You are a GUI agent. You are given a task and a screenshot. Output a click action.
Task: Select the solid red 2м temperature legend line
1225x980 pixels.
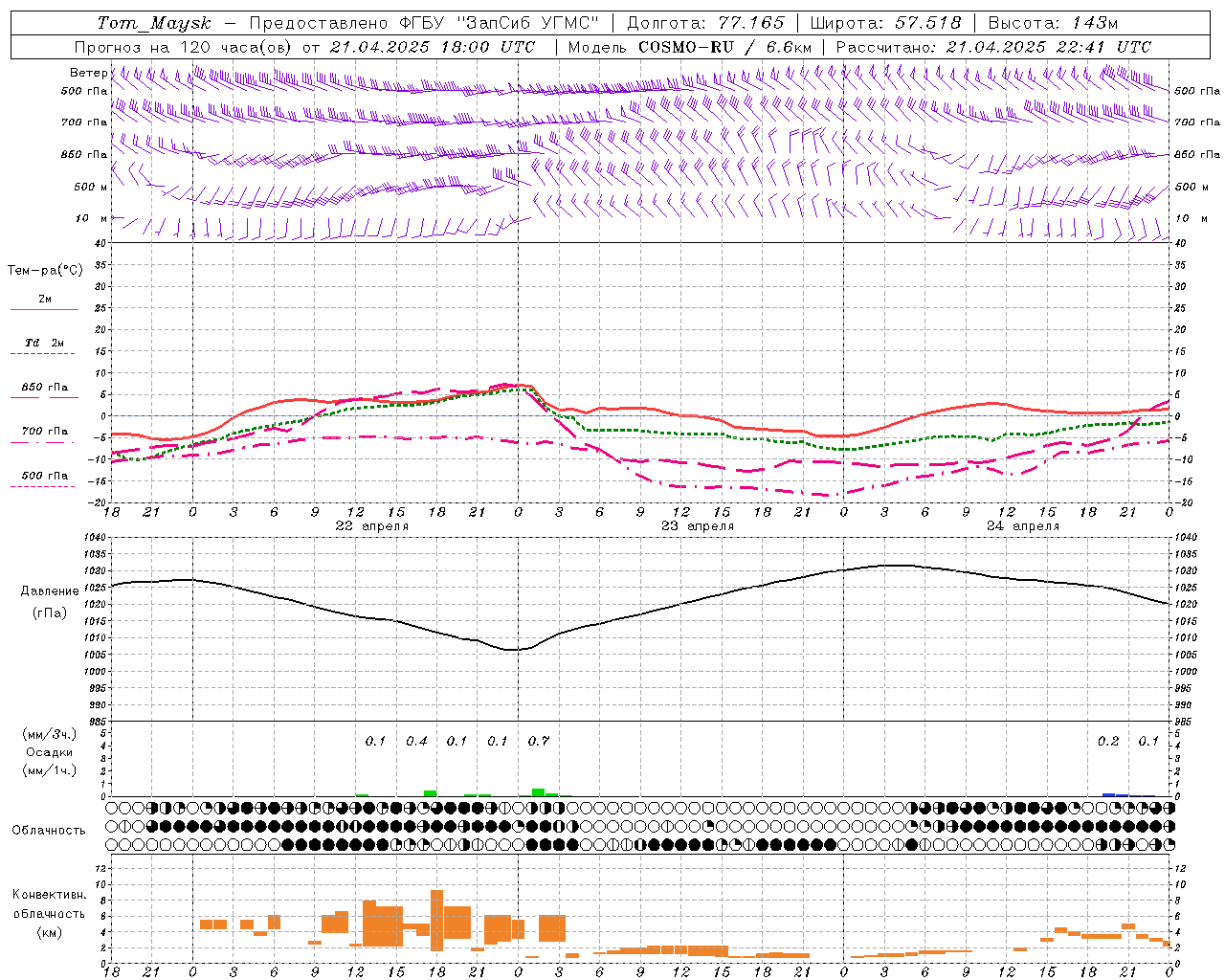pyautogui.click(x=44, y=309)
